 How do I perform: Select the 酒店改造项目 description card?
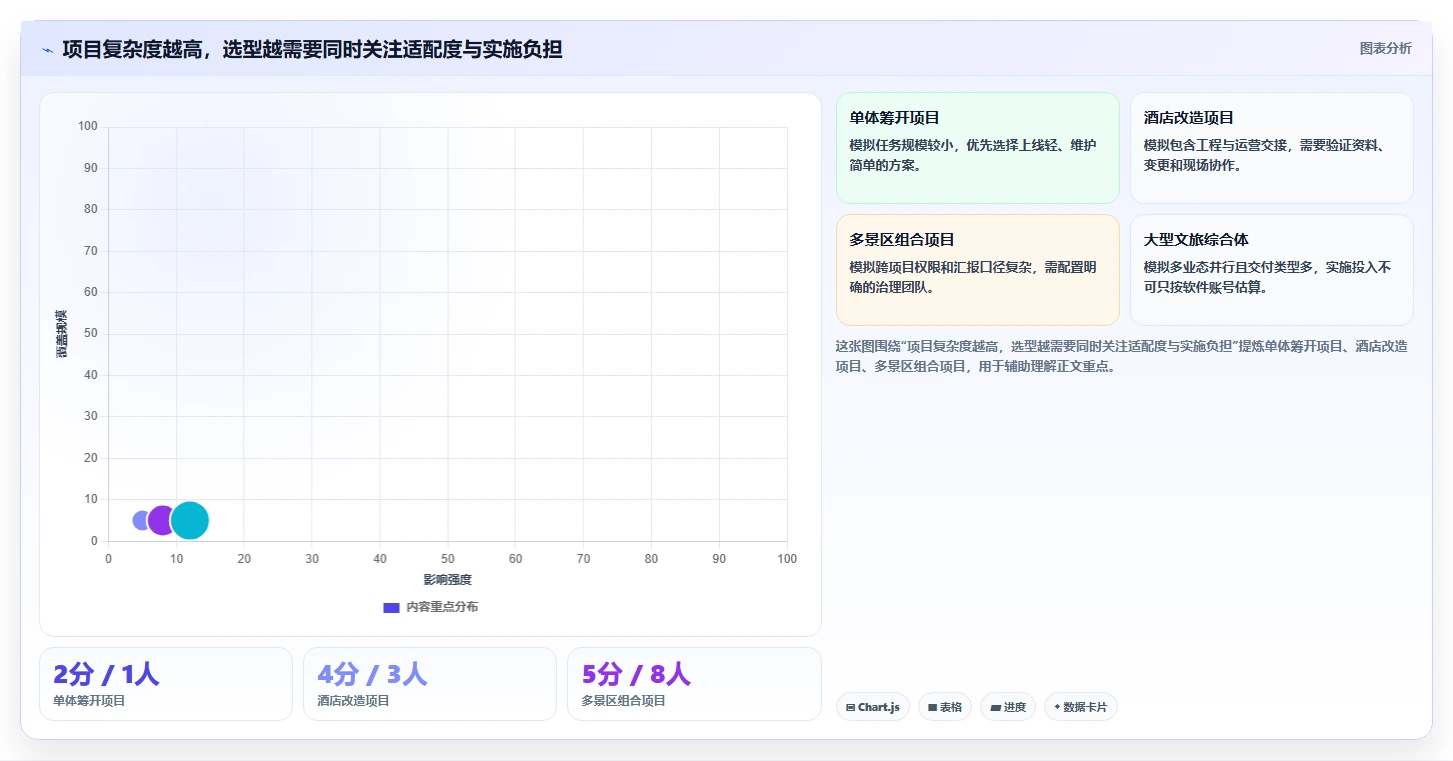[1271, 148]
